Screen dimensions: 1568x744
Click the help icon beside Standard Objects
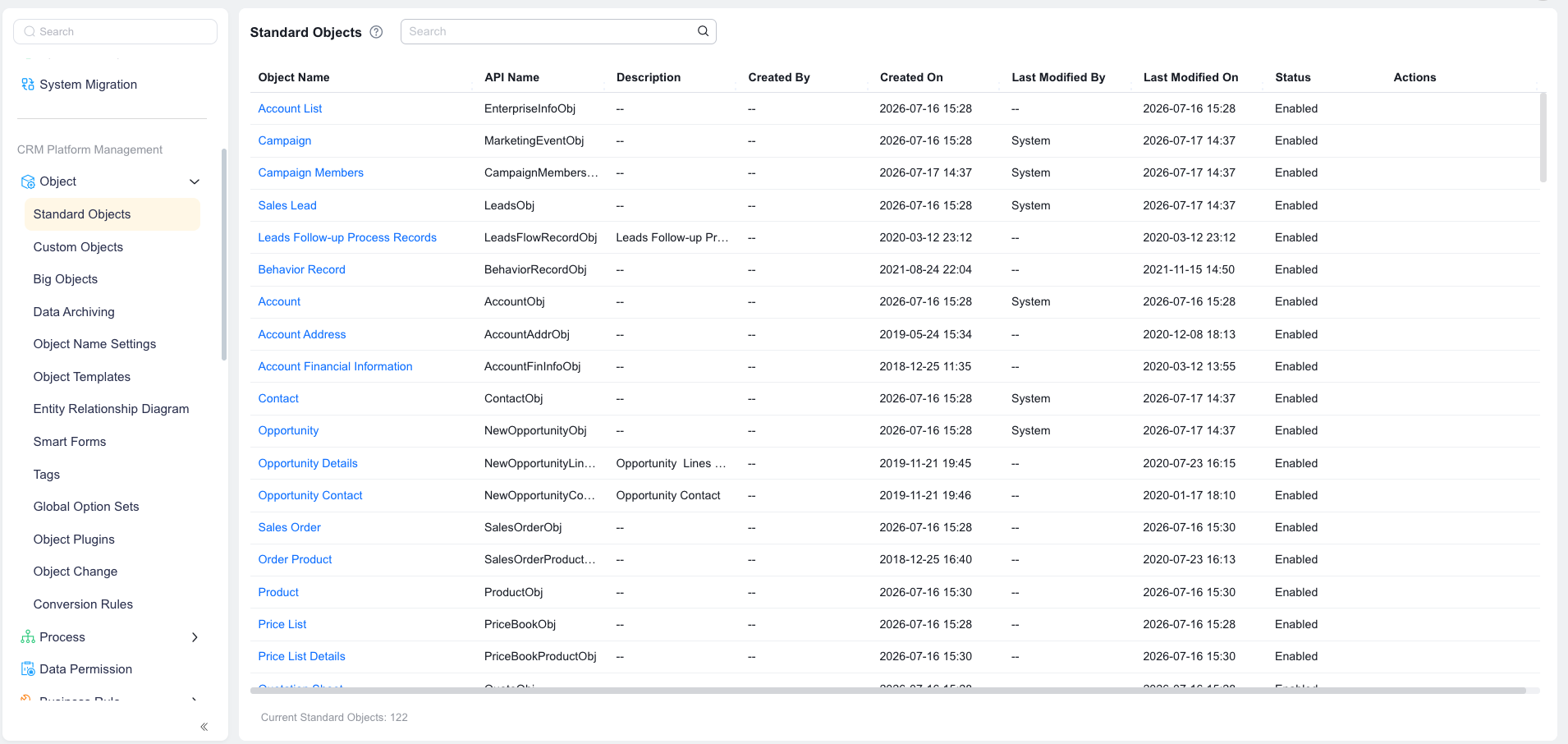pyautogui.click(x=376, y=32)
